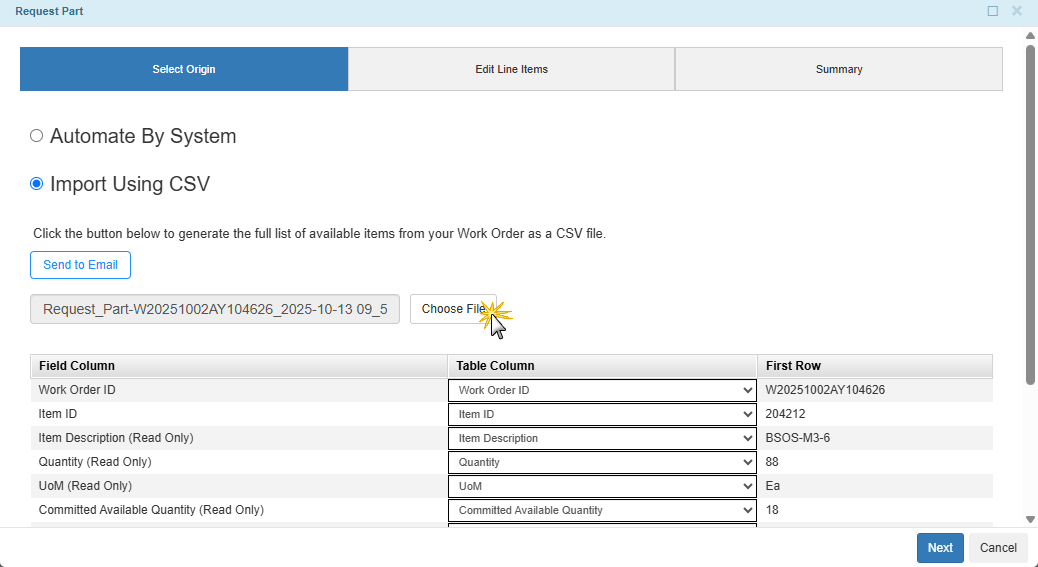Click the scrollbar down arrow
Image resolution: width=1038 pixels, height=567 pixels.
coord(1030,519)
